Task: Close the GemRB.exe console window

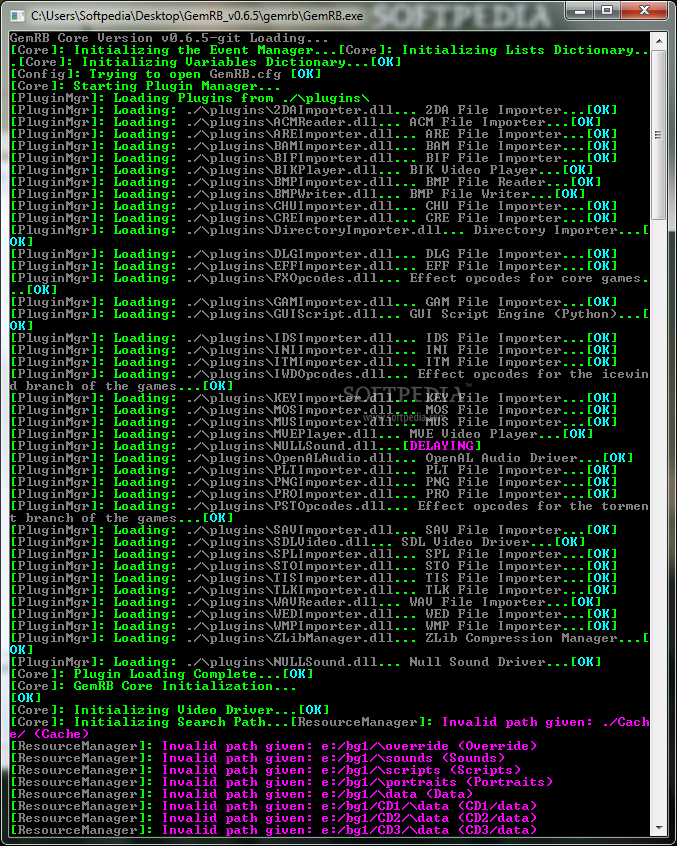Action: click(644, 10)
